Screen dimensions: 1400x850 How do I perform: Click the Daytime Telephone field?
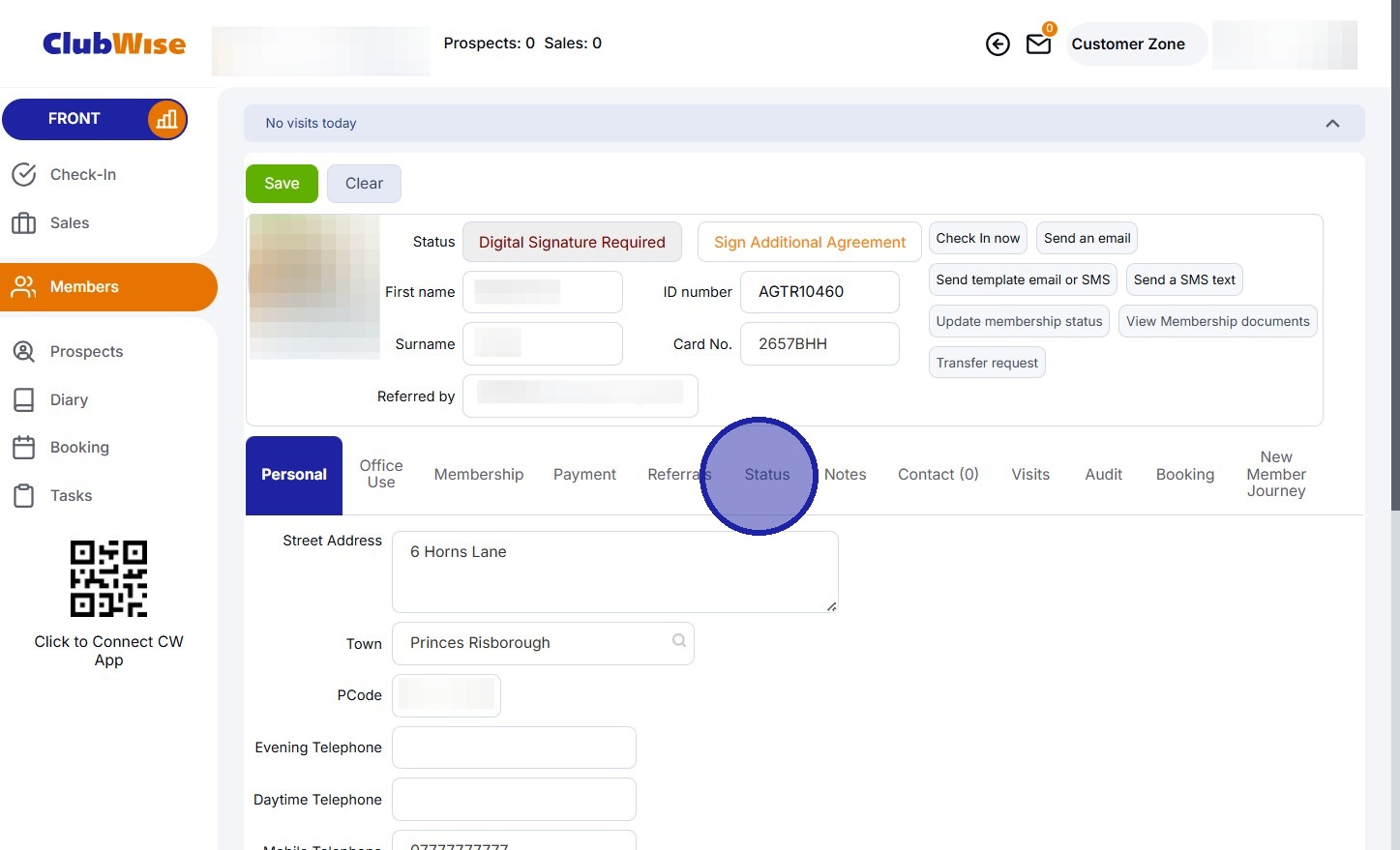[x=514, y=800]
